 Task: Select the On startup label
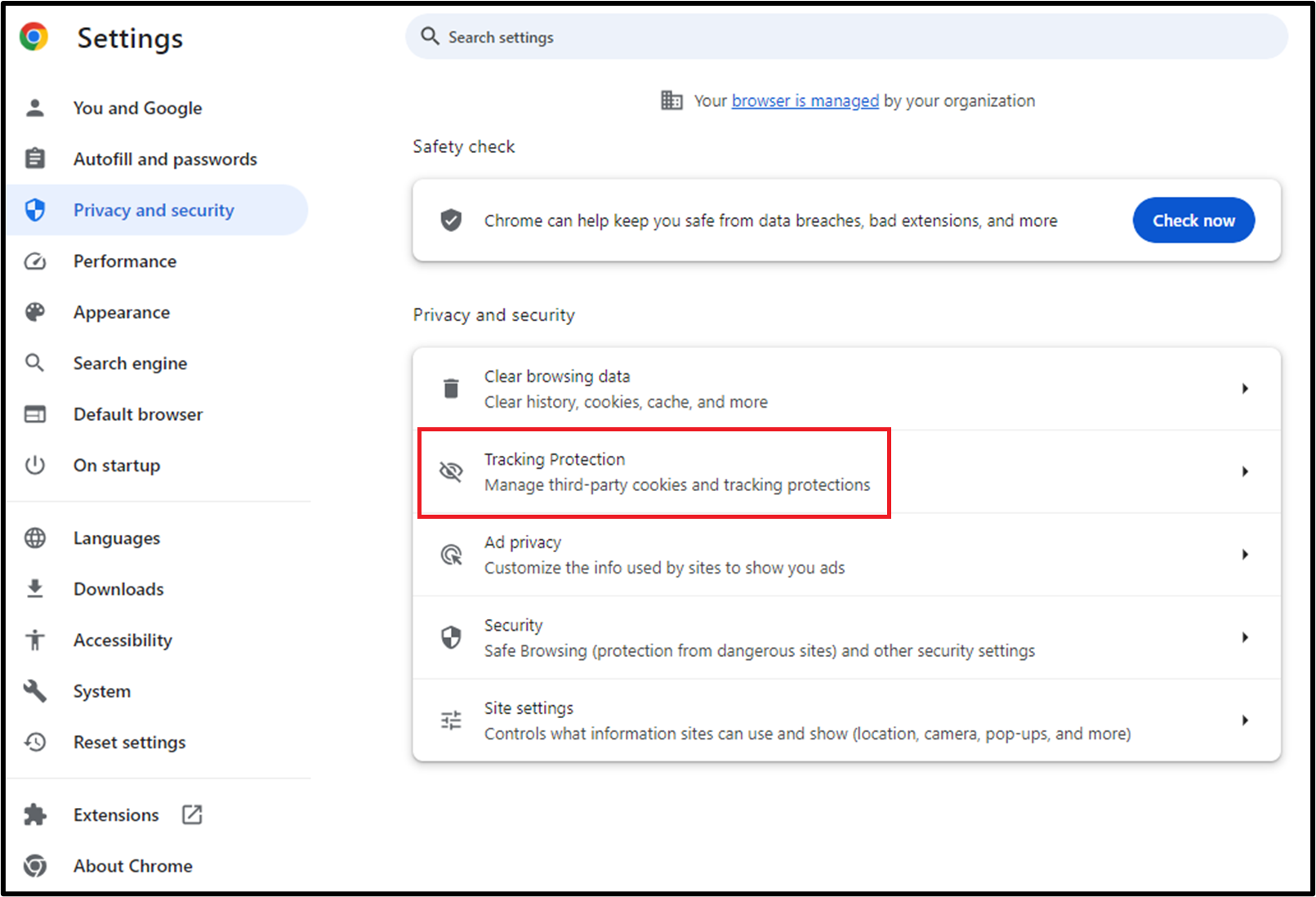click(117, 466)
